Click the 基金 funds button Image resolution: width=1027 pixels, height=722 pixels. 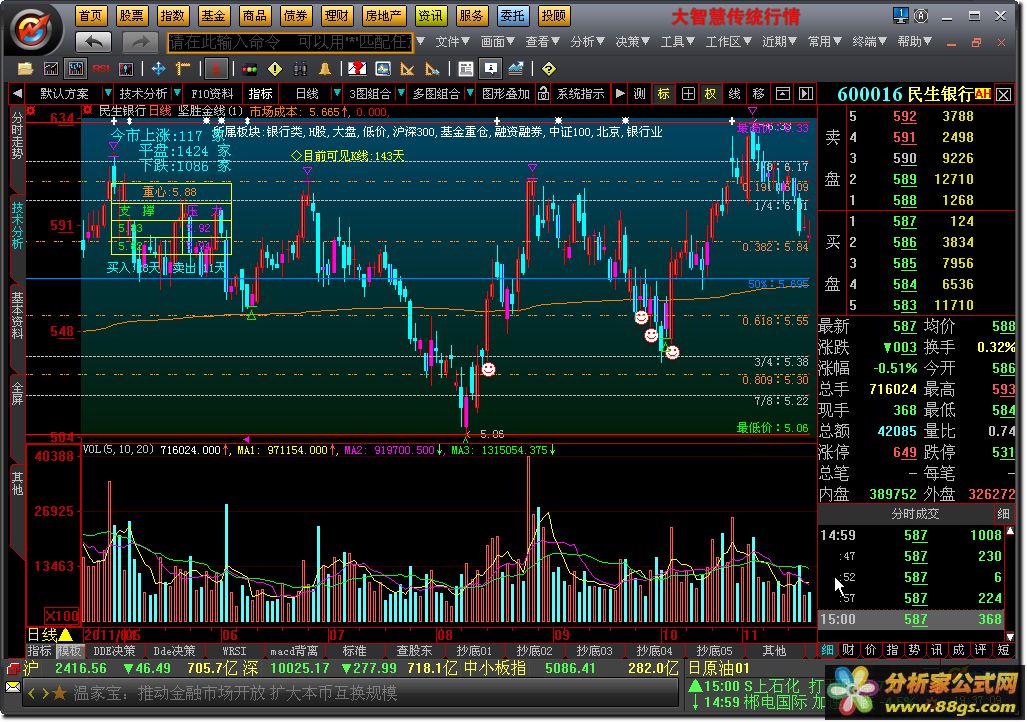pos(214,16)
